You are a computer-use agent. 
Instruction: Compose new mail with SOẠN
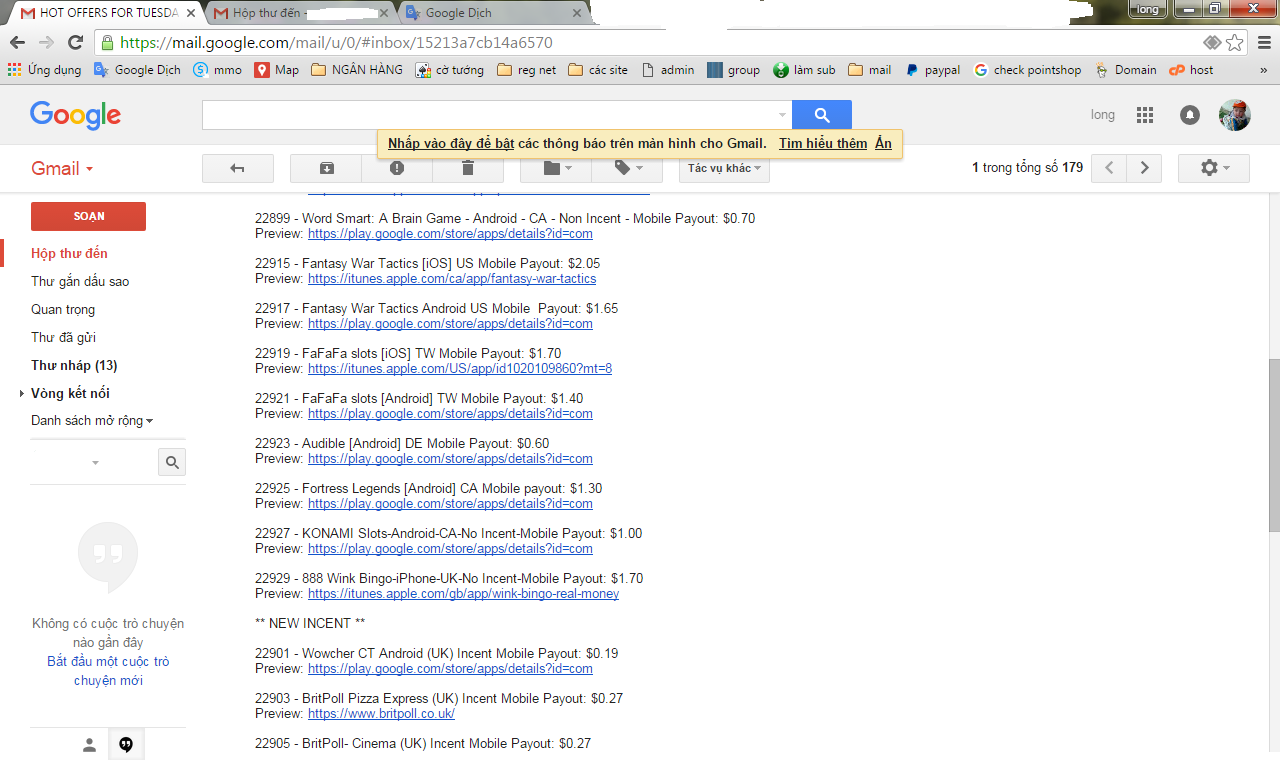point(88,216)
